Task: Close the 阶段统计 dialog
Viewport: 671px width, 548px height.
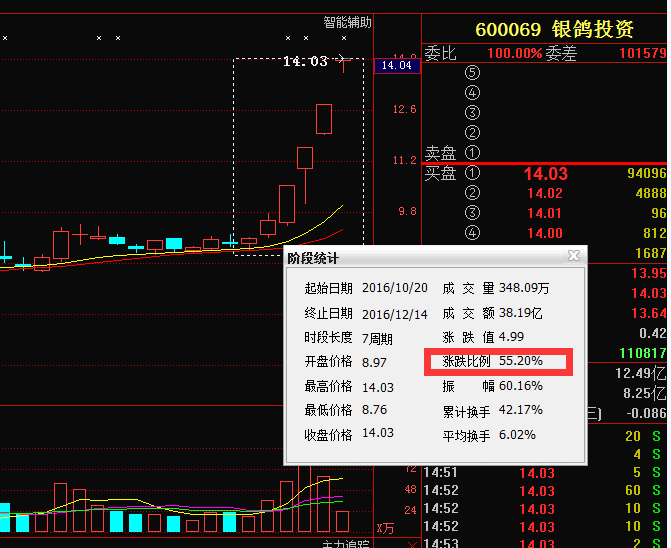Action: (573, 256)
